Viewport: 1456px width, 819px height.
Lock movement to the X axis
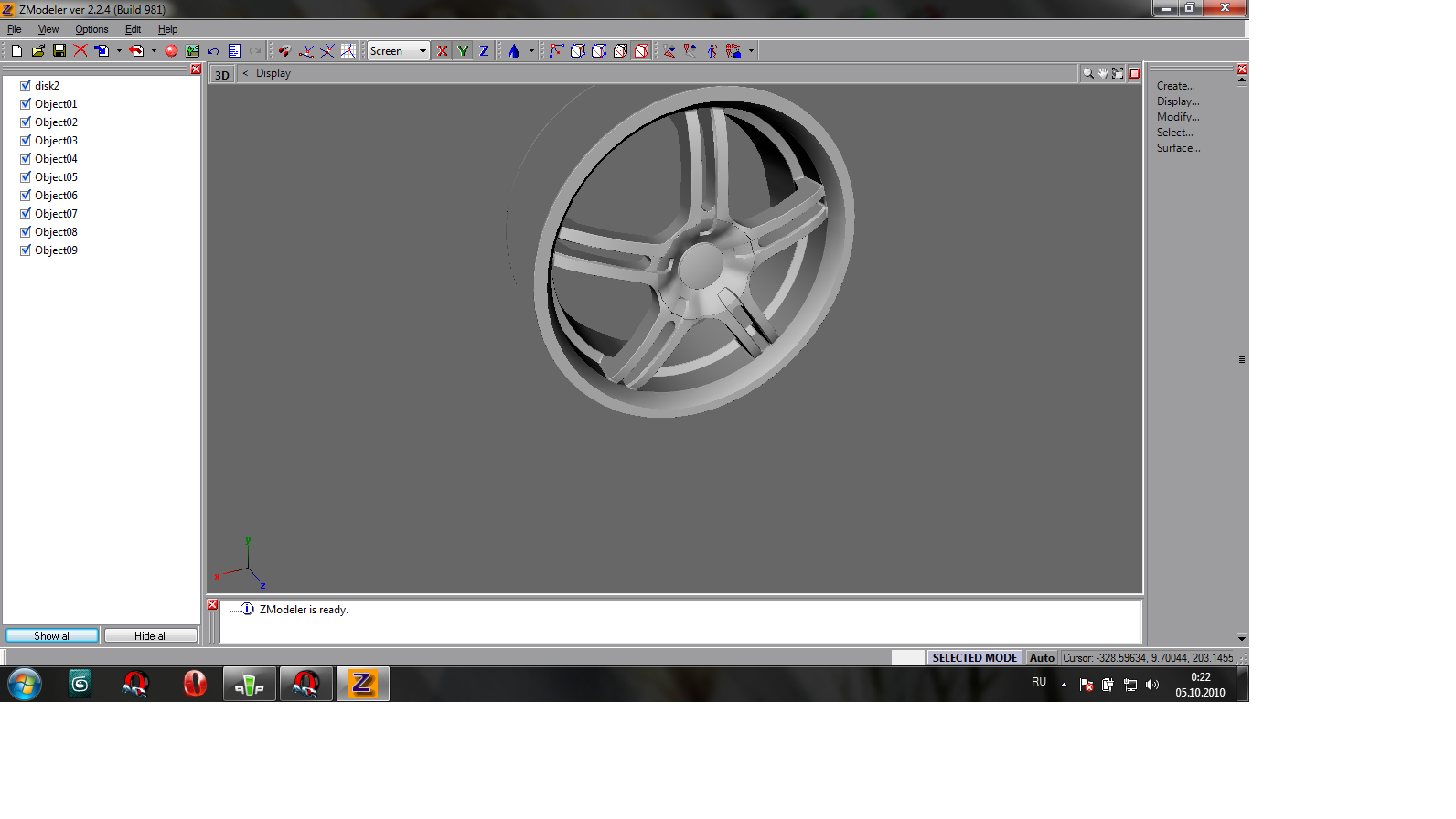pos(443,51)
